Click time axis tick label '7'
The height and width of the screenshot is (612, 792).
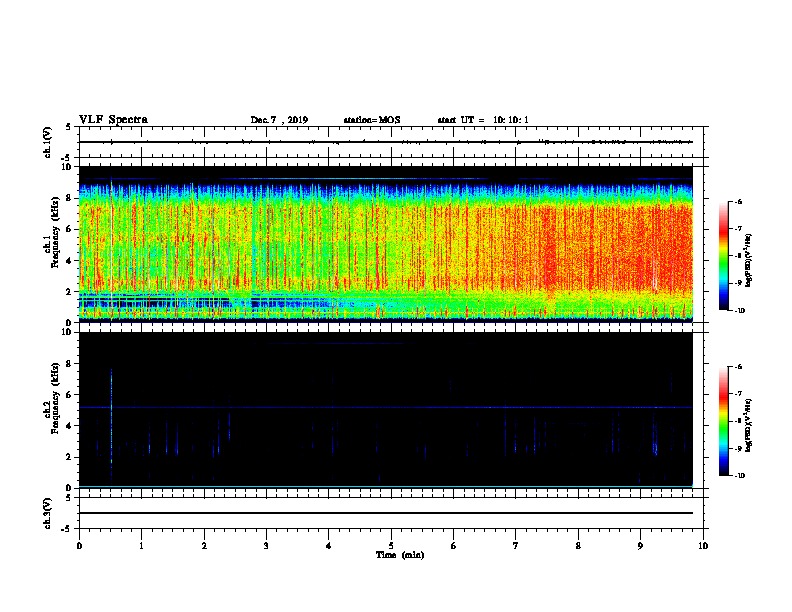pyautogui.click(x=516, y=545)
